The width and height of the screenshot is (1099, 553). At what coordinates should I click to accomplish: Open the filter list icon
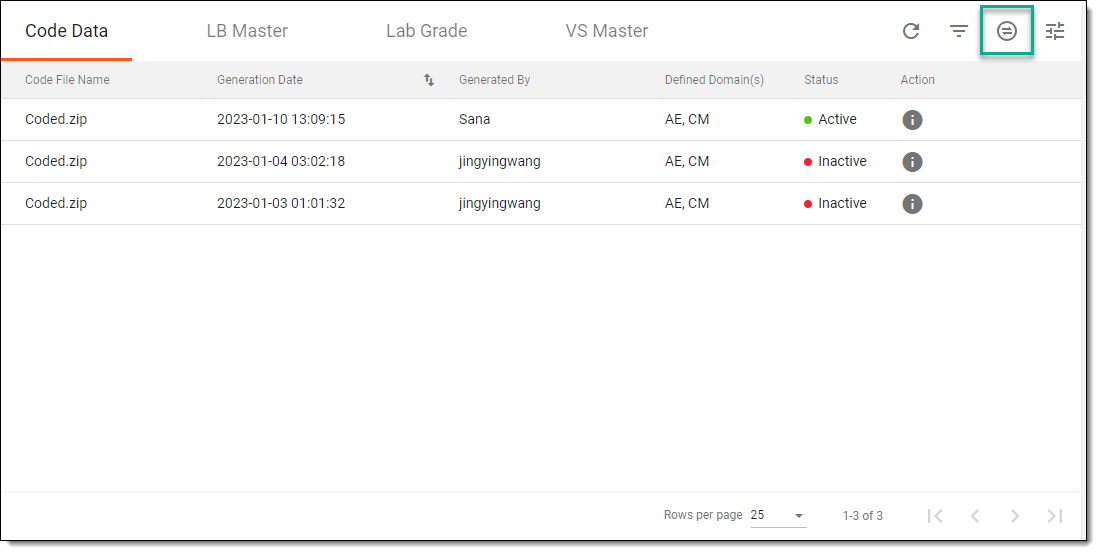[x=958, y=31]
